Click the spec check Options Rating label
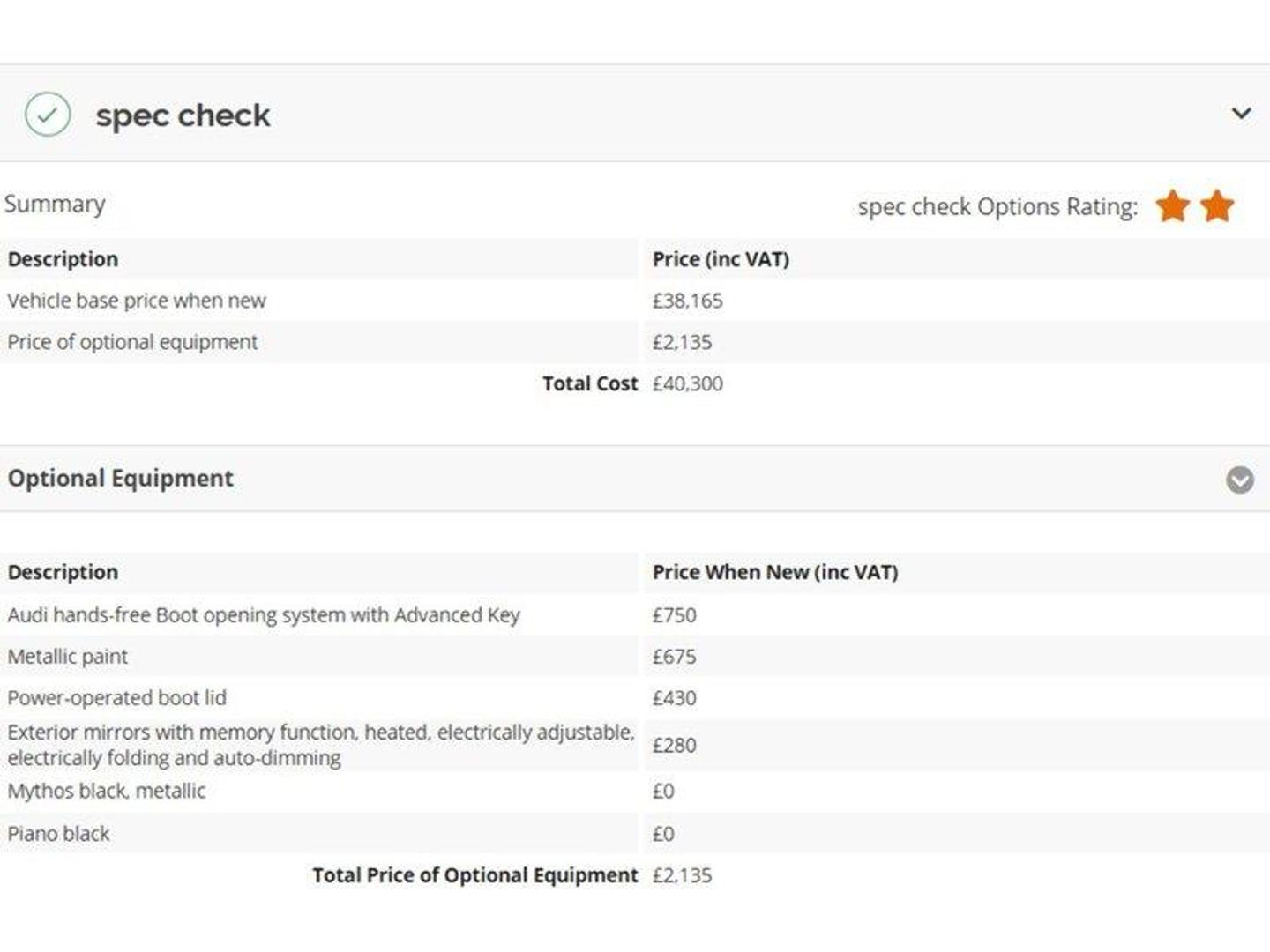This screenshot has width=1270, height=952. coord(997,207)
